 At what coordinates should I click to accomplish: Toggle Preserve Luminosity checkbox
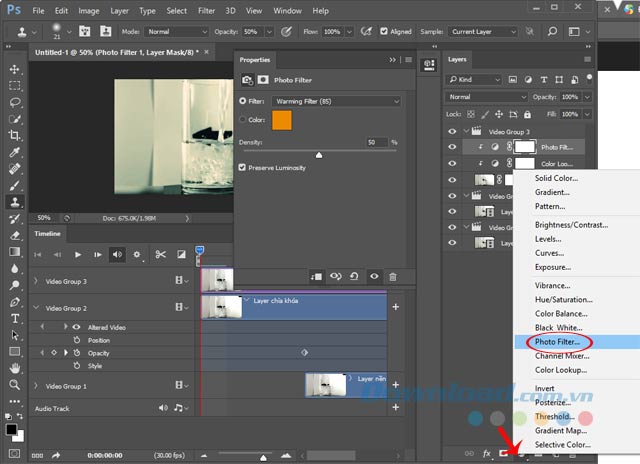[243, 167]
